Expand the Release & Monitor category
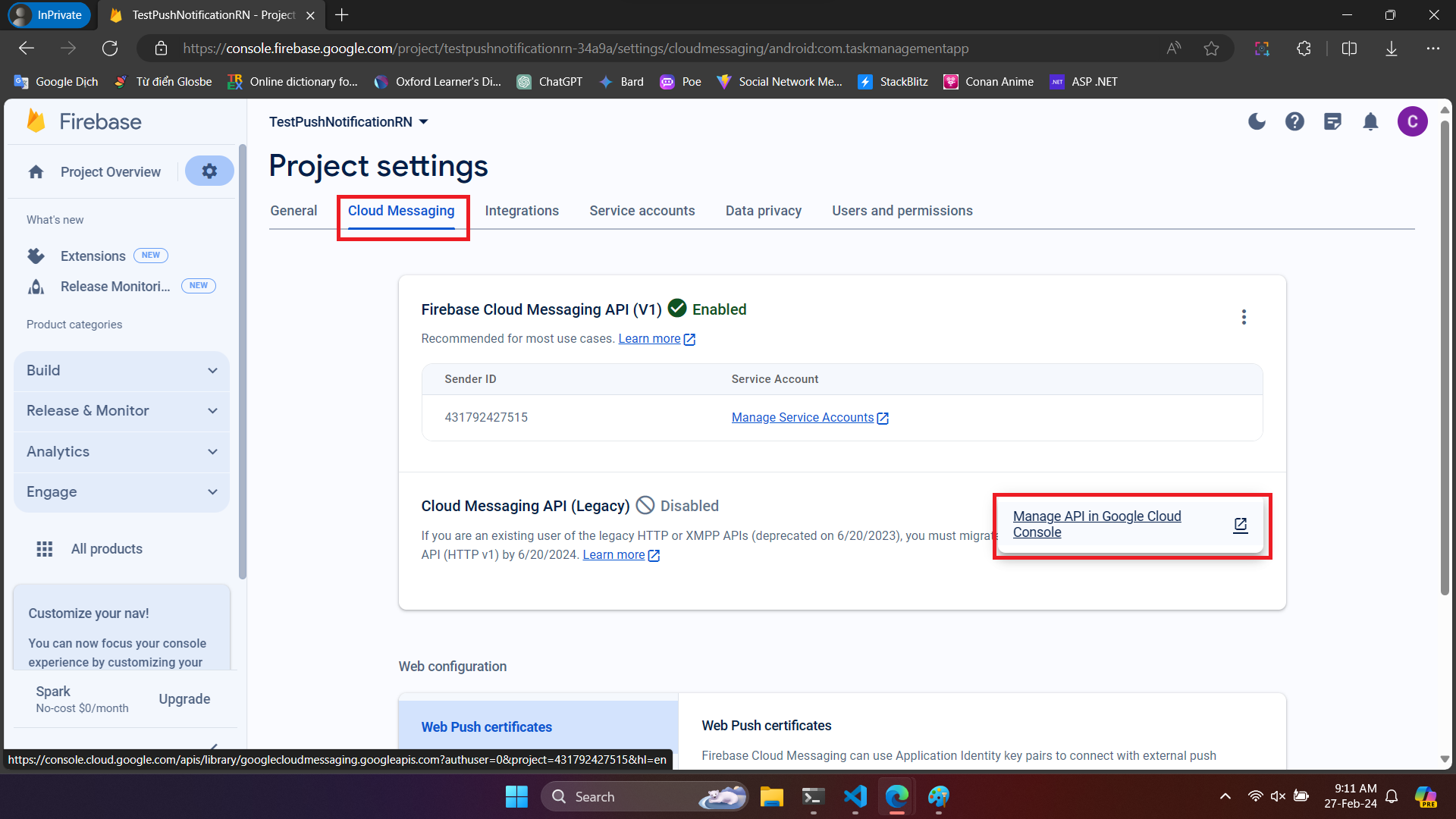 (x=121, y=411)
